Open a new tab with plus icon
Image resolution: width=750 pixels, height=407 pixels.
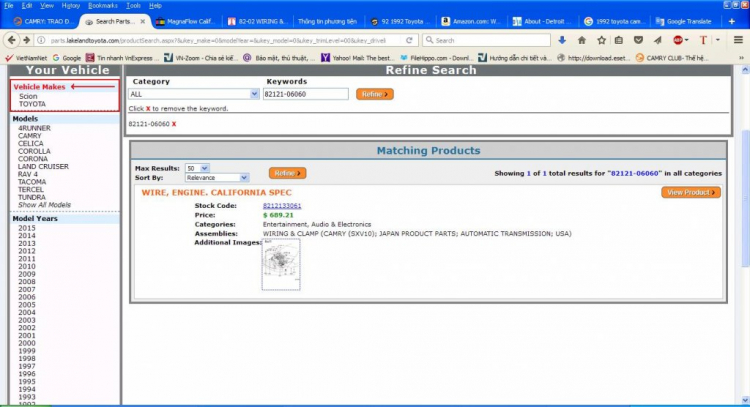(731, 22)
